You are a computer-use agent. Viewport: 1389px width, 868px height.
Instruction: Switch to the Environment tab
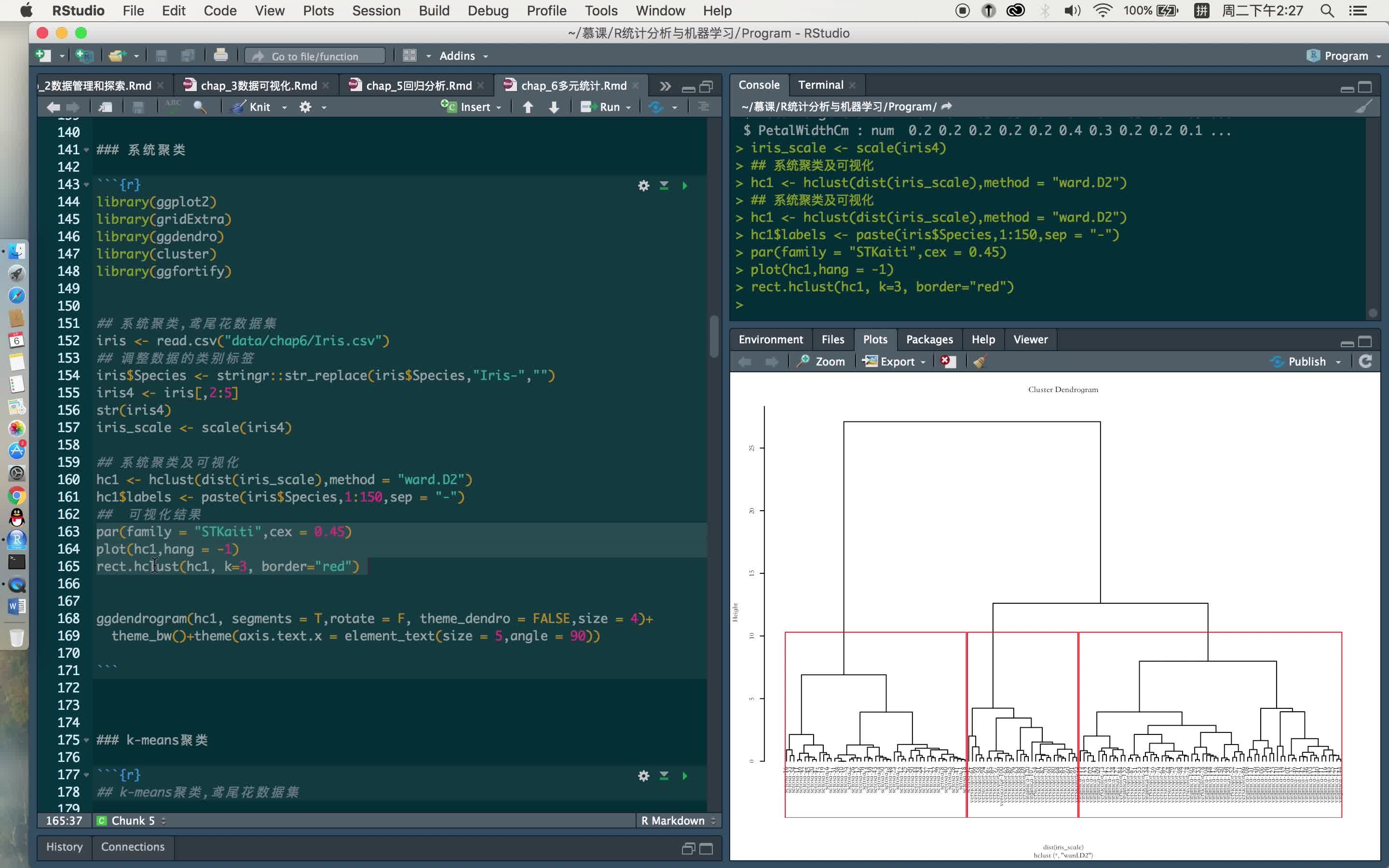(x=770, y=339)
